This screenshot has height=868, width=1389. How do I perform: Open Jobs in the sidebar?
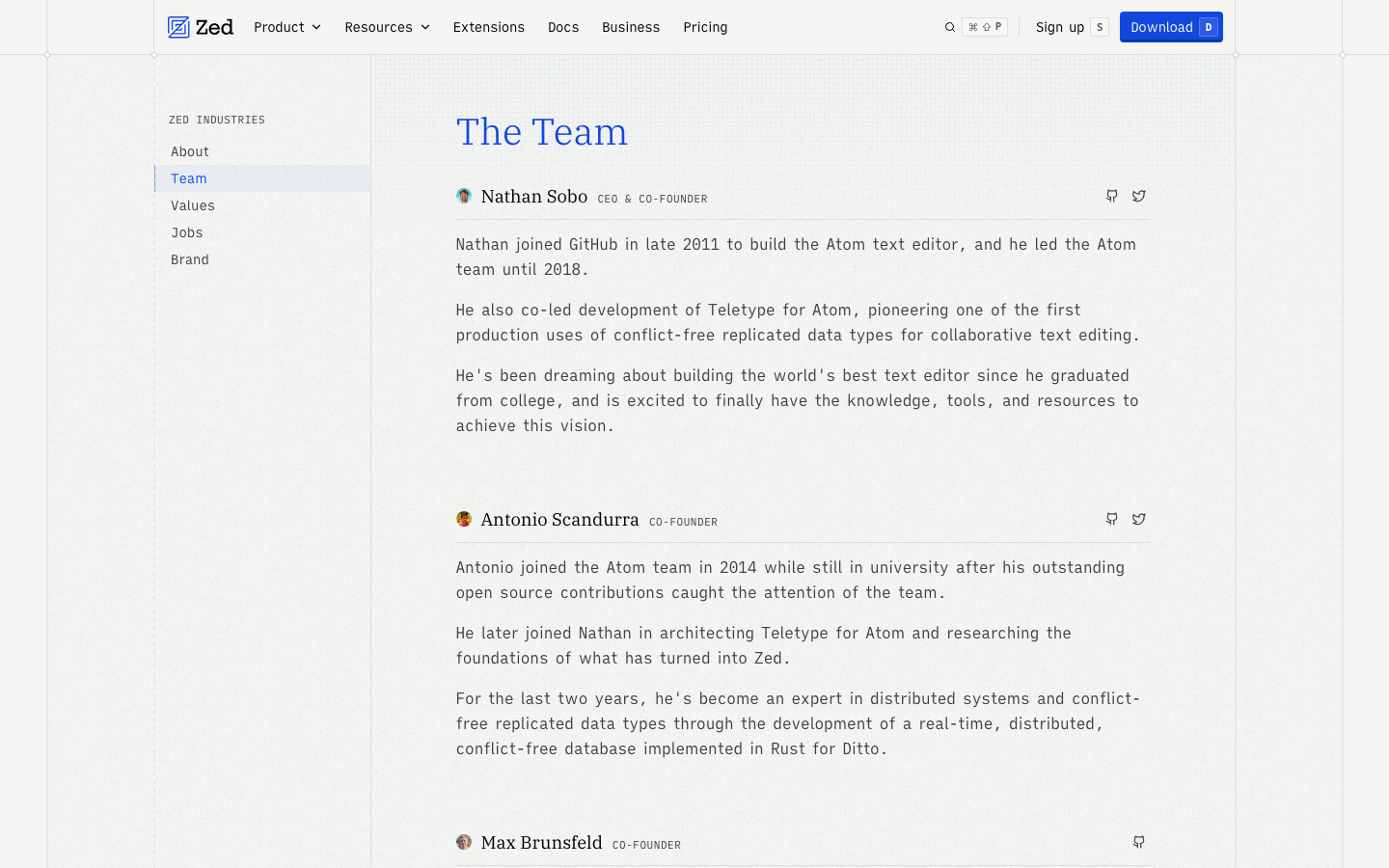pyautogui.click(x=262, y=232)
